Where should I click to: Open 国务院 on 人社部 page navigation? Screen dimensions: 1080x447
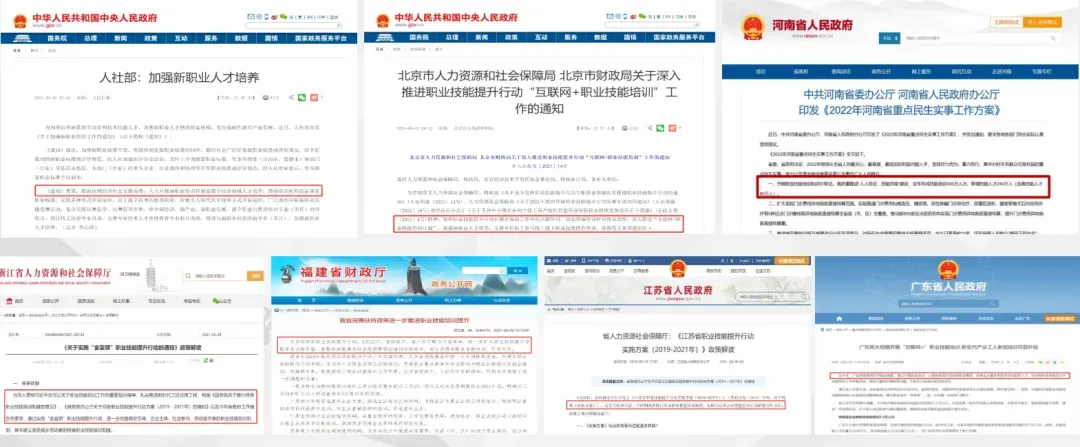click(56, 39)
